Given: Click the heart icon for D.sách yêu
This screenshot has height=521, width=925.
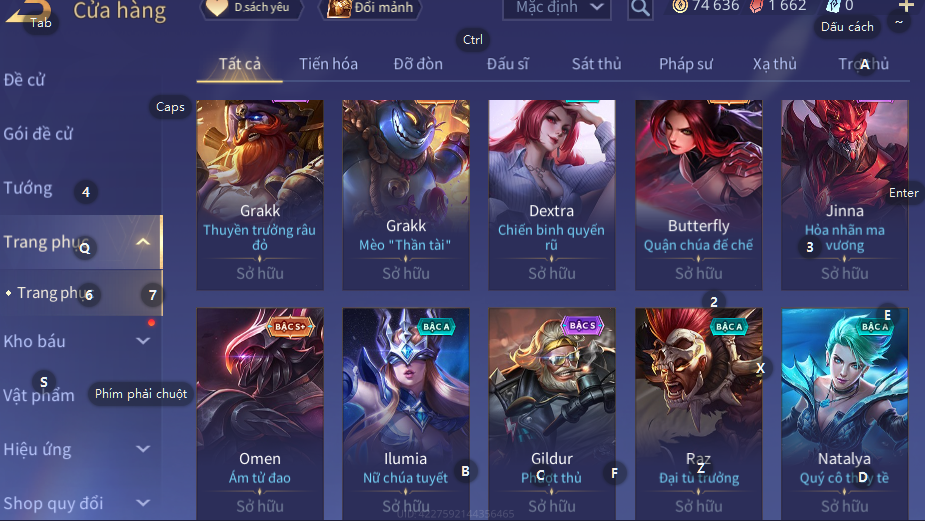Looking at the screenshot, I should (x=217, y=8).
